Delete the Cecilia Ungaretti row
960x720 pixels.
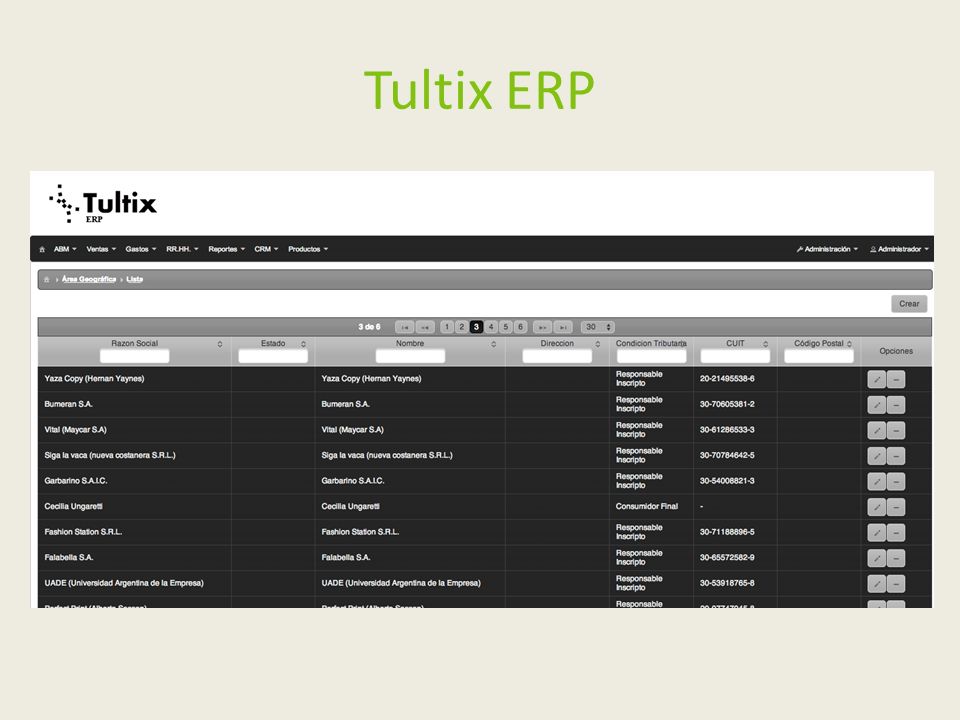896,507
